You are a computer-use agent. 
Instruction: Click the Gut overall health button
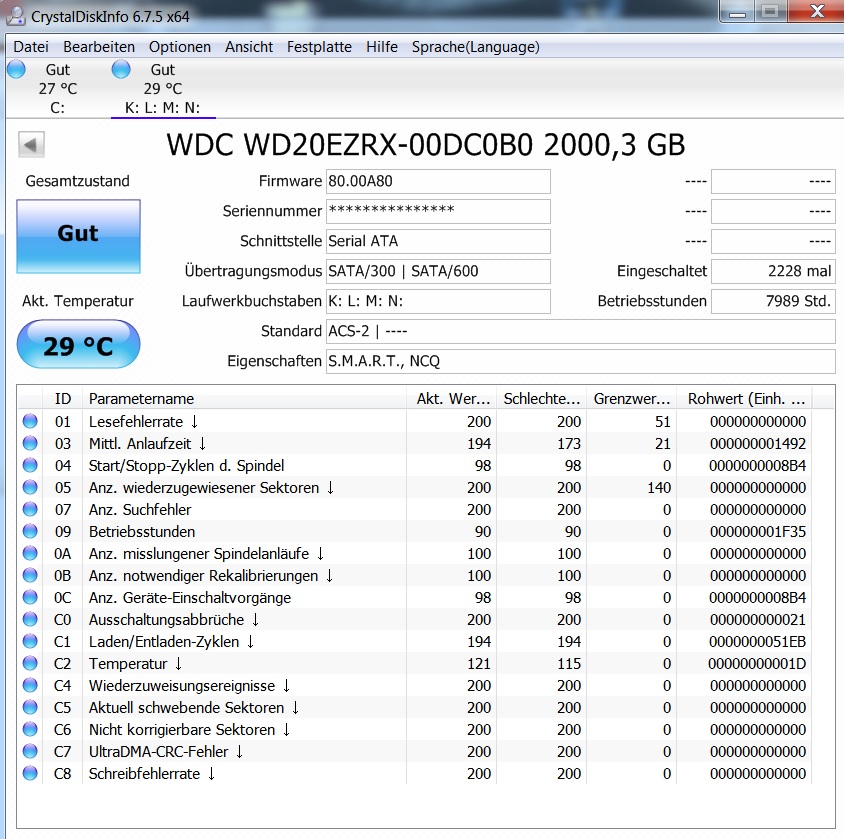[79, 236]
